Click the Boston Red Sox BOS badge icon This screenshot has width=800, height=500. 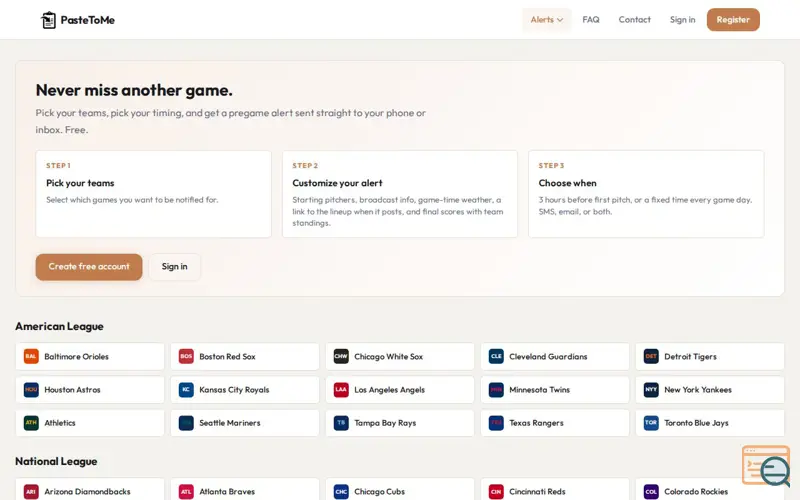[x=186, y=357]
